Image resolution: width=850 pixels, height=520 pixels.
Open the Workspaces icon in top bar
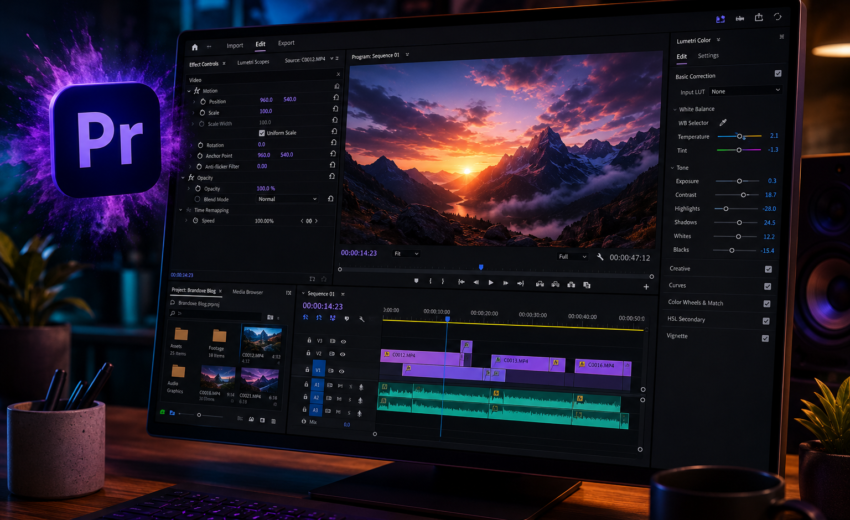[720, 19]
